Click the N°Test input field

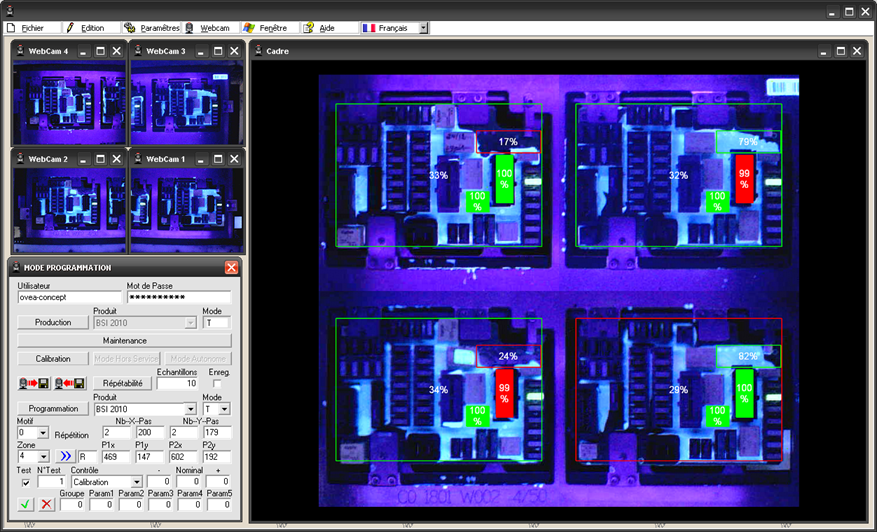51,482
